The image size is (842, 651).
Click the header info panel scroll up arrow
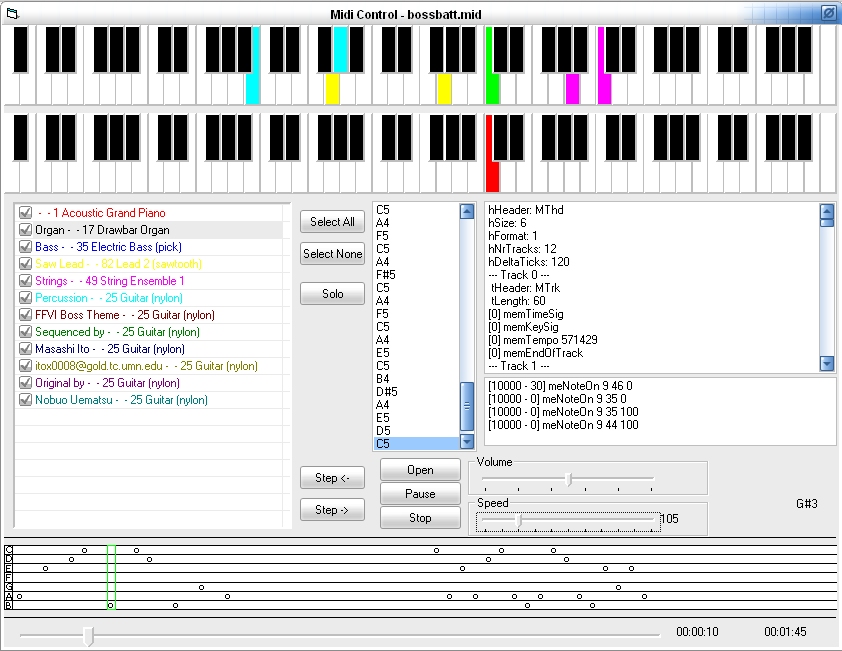827,211
